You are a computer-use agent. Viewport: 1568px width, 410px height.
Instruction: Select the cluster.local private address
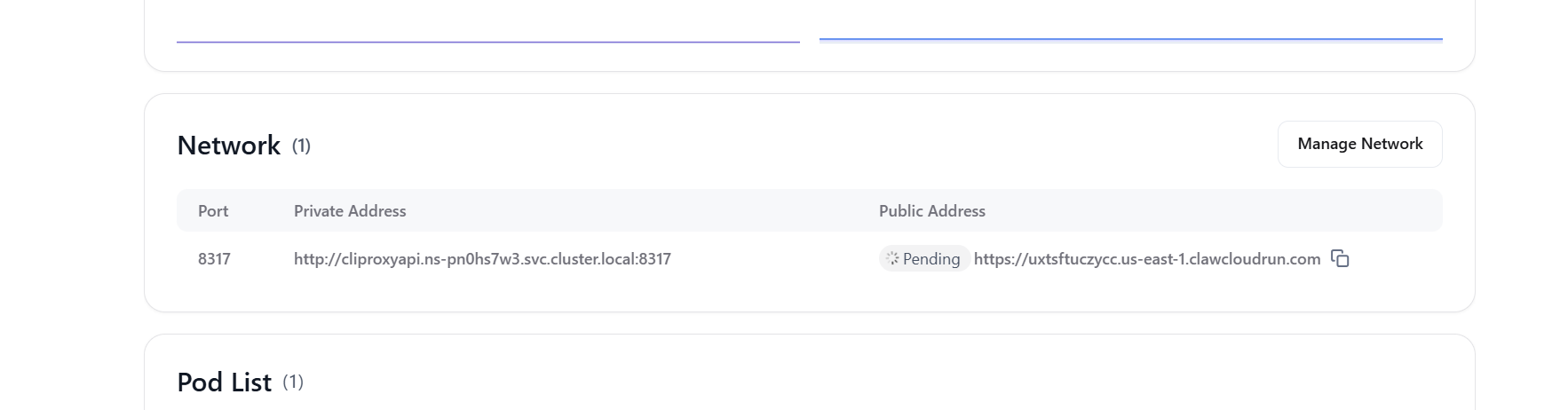482,259
